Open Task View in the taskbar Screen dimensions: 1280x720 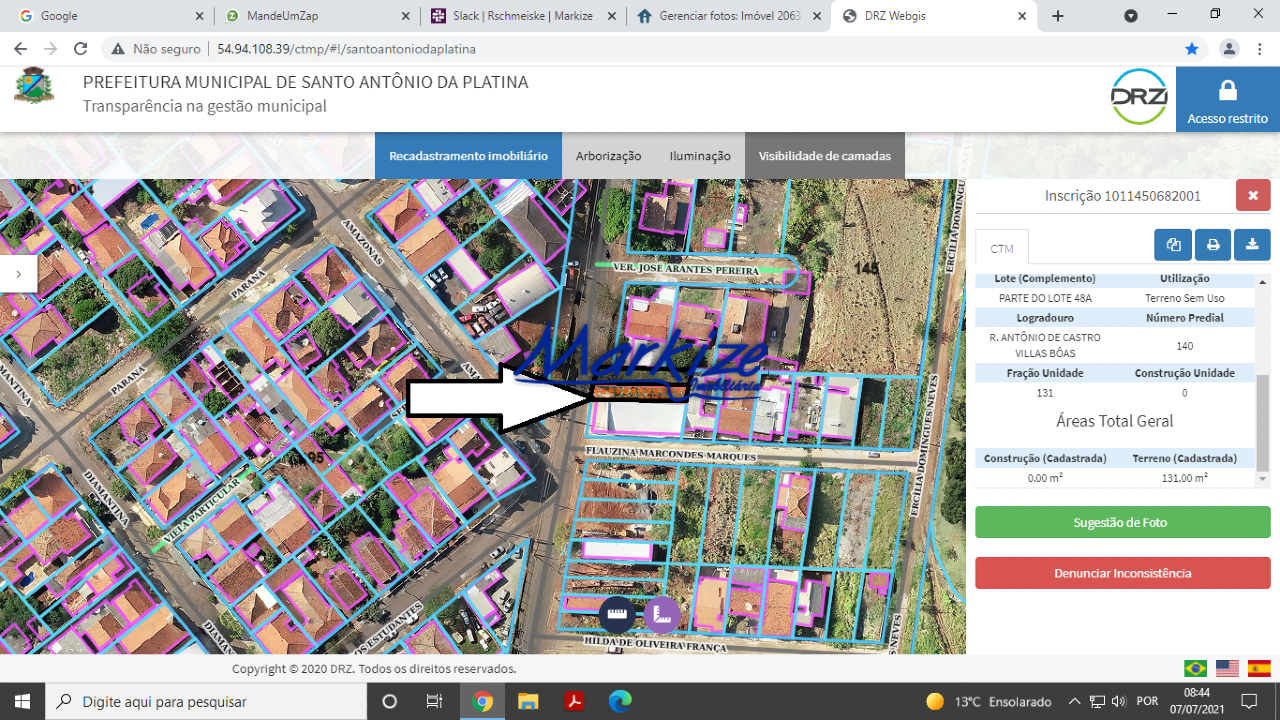pos(434,701)
